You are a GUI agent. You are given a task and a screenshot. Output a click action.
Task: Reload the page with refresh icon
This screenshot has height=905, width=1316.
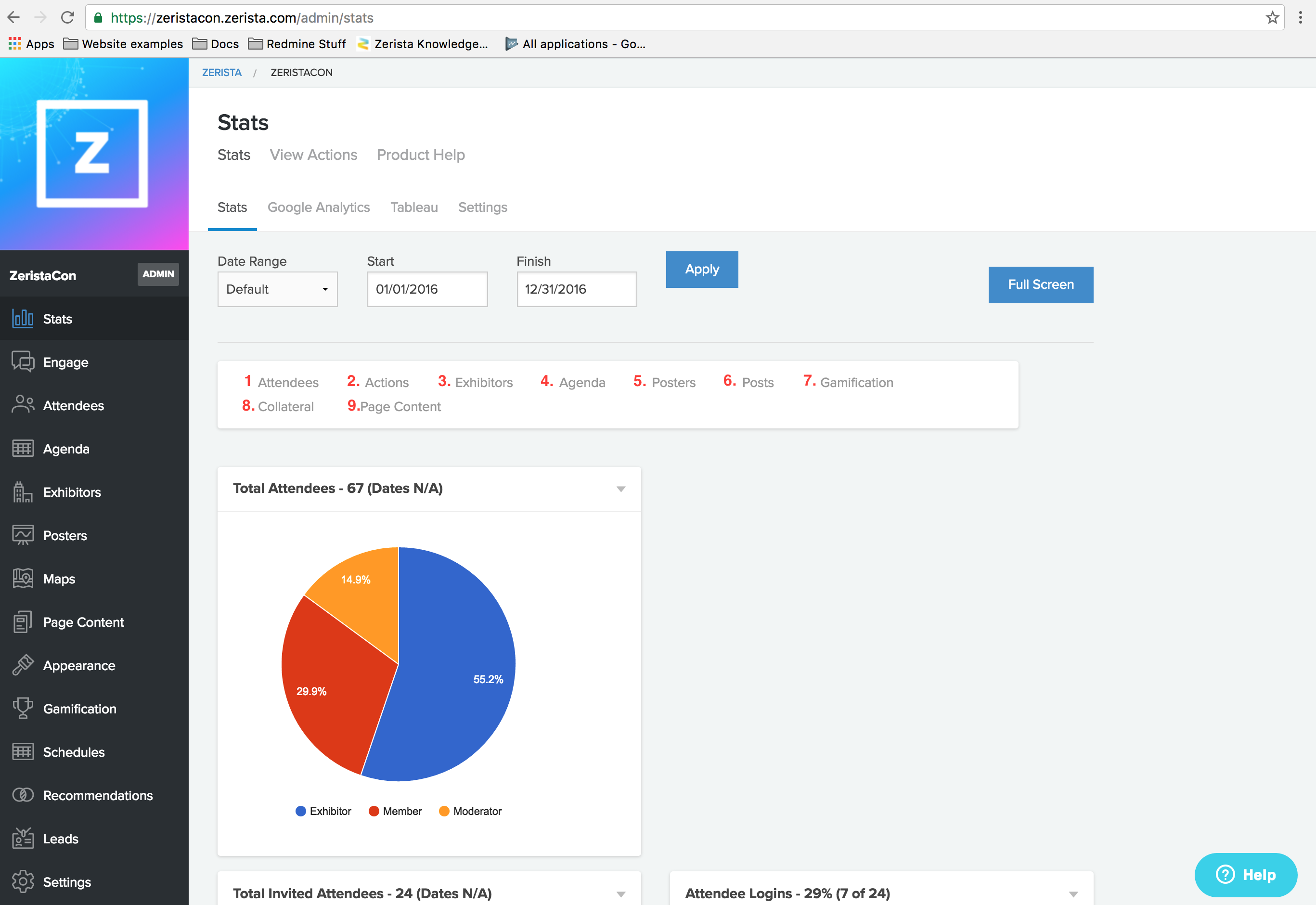coord(67,18)
